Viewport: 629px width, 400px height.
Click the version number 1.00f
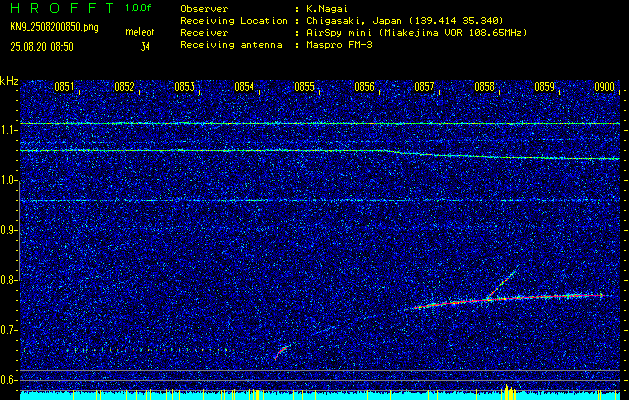click(x=138, y=8)
